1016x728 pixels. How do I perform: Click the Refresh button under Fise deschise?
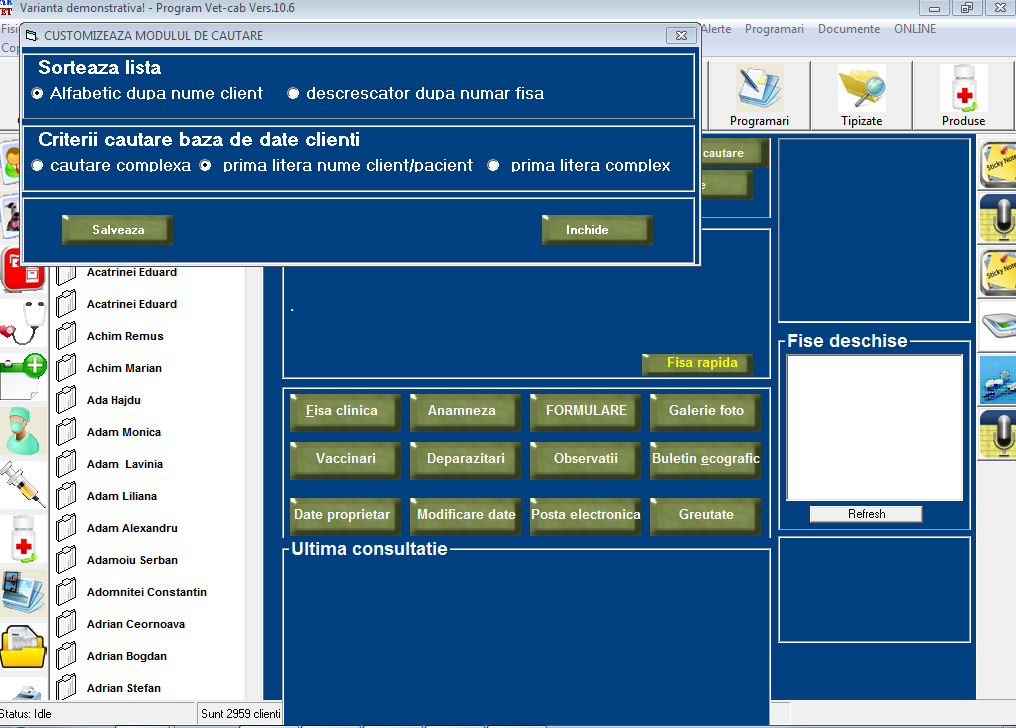[x=865, y=514]
